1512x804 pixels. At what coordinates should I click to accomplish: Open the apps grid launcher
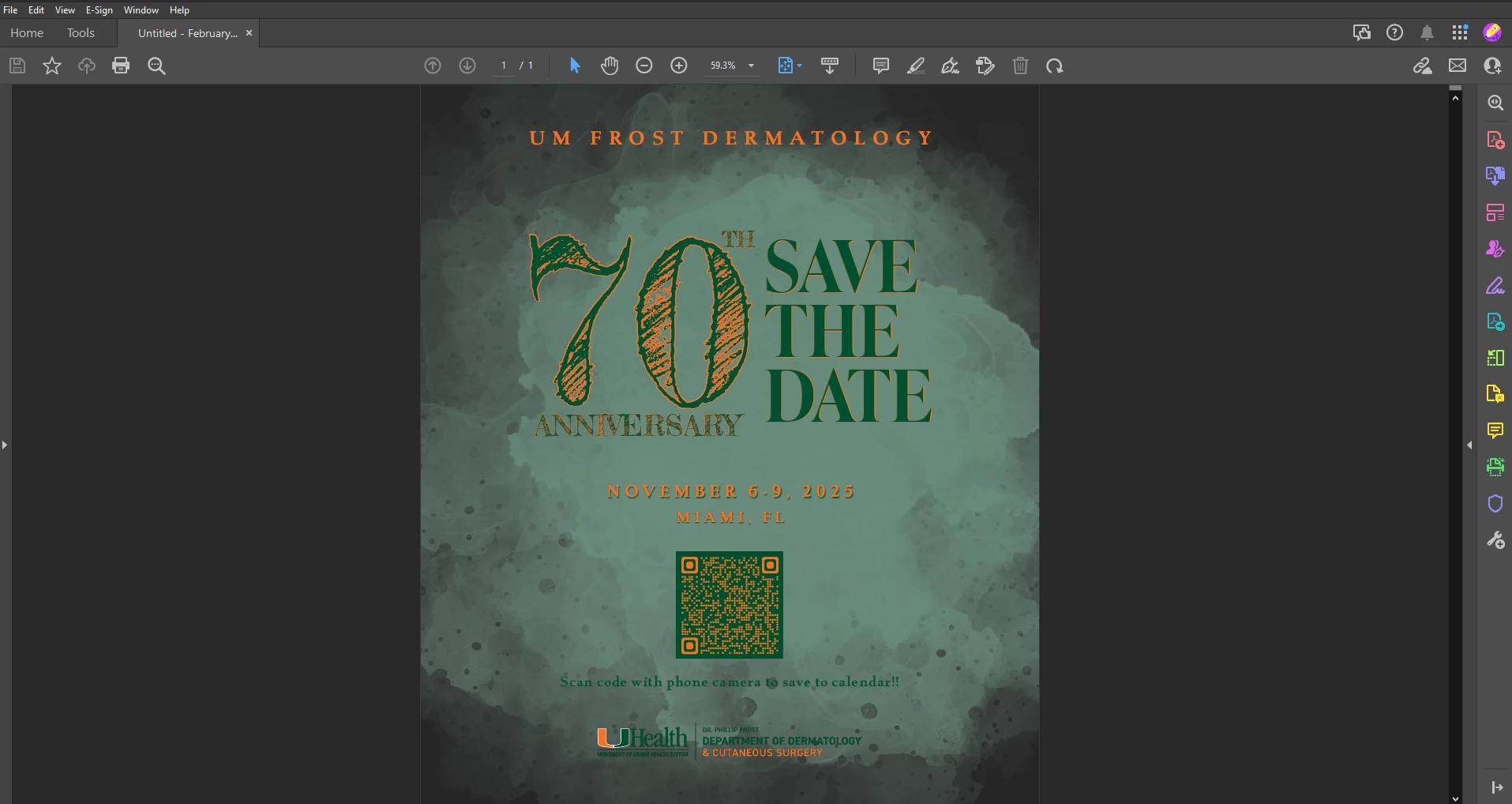1460,32
